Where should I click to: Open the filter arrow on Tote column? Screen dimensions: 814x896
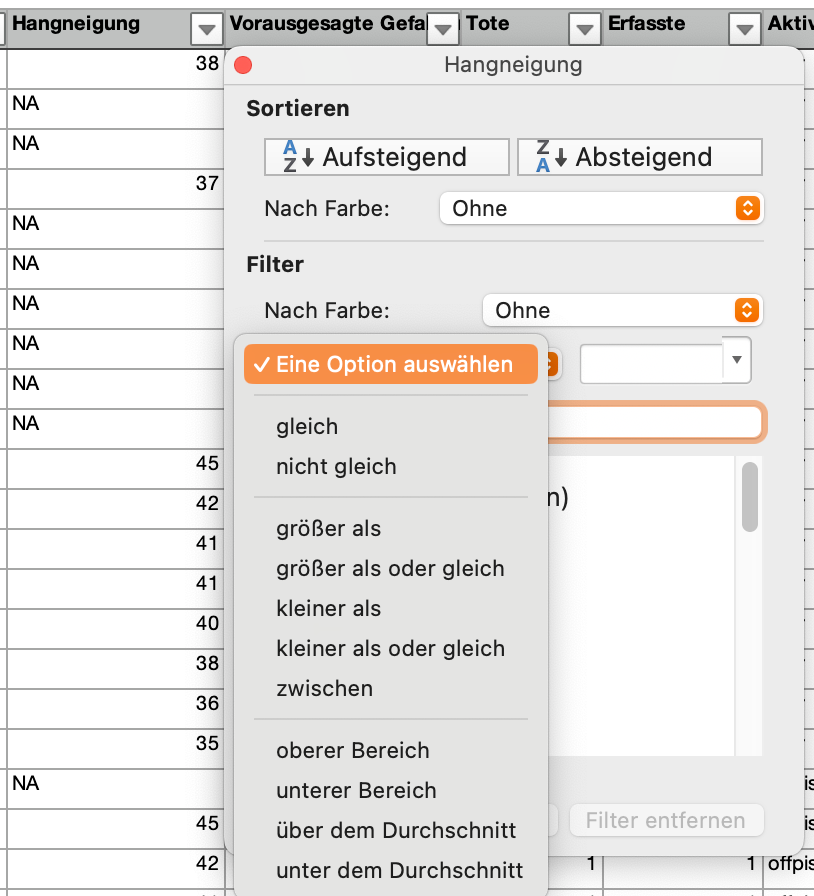[x=584, y=29]
